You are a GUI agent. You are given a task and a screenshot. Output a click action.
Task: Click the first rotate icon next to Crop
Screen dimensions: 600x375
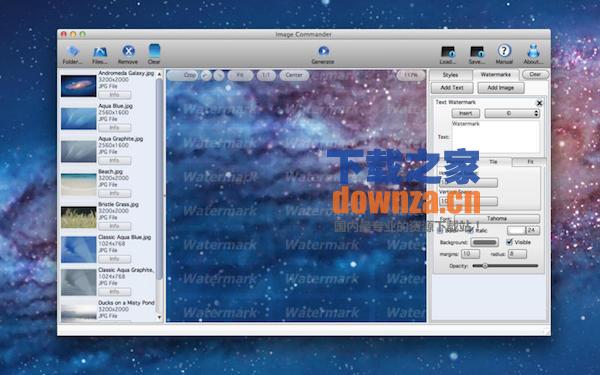206,75
